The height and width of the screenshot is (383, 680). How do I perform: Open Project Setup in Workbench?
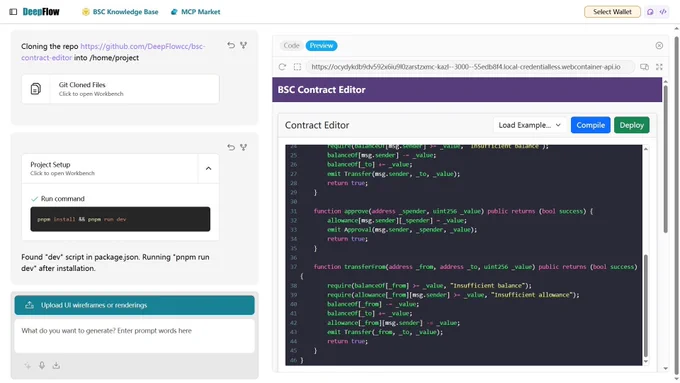(x=110, y=168)
